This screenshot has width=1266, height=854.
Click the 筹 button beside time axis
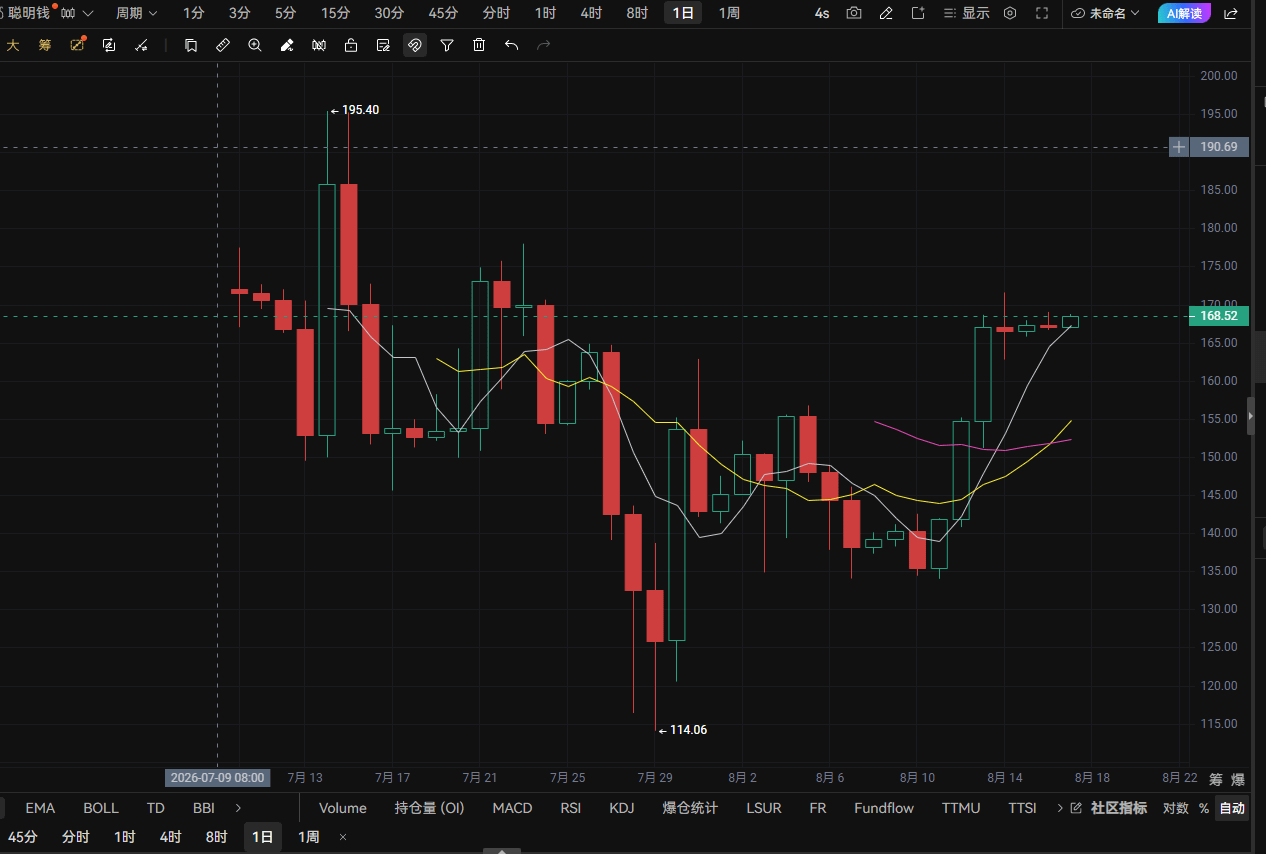(1215, 780)
